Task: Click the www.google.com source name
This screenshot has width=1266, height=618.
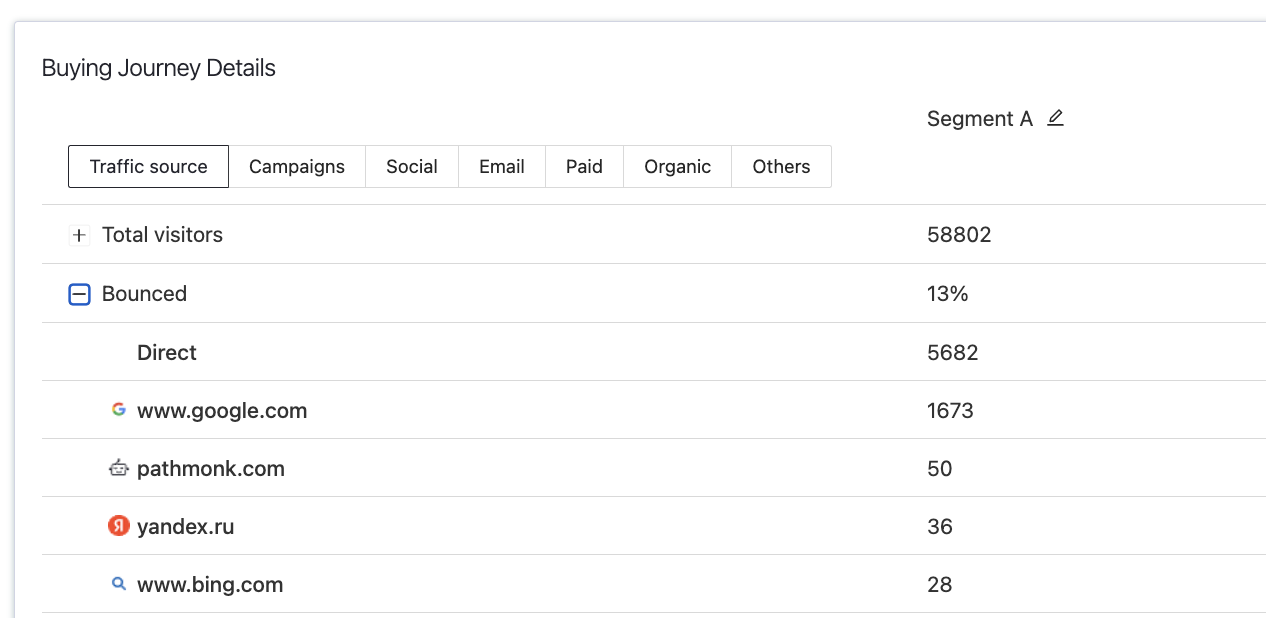Action: tap(222, 411)
